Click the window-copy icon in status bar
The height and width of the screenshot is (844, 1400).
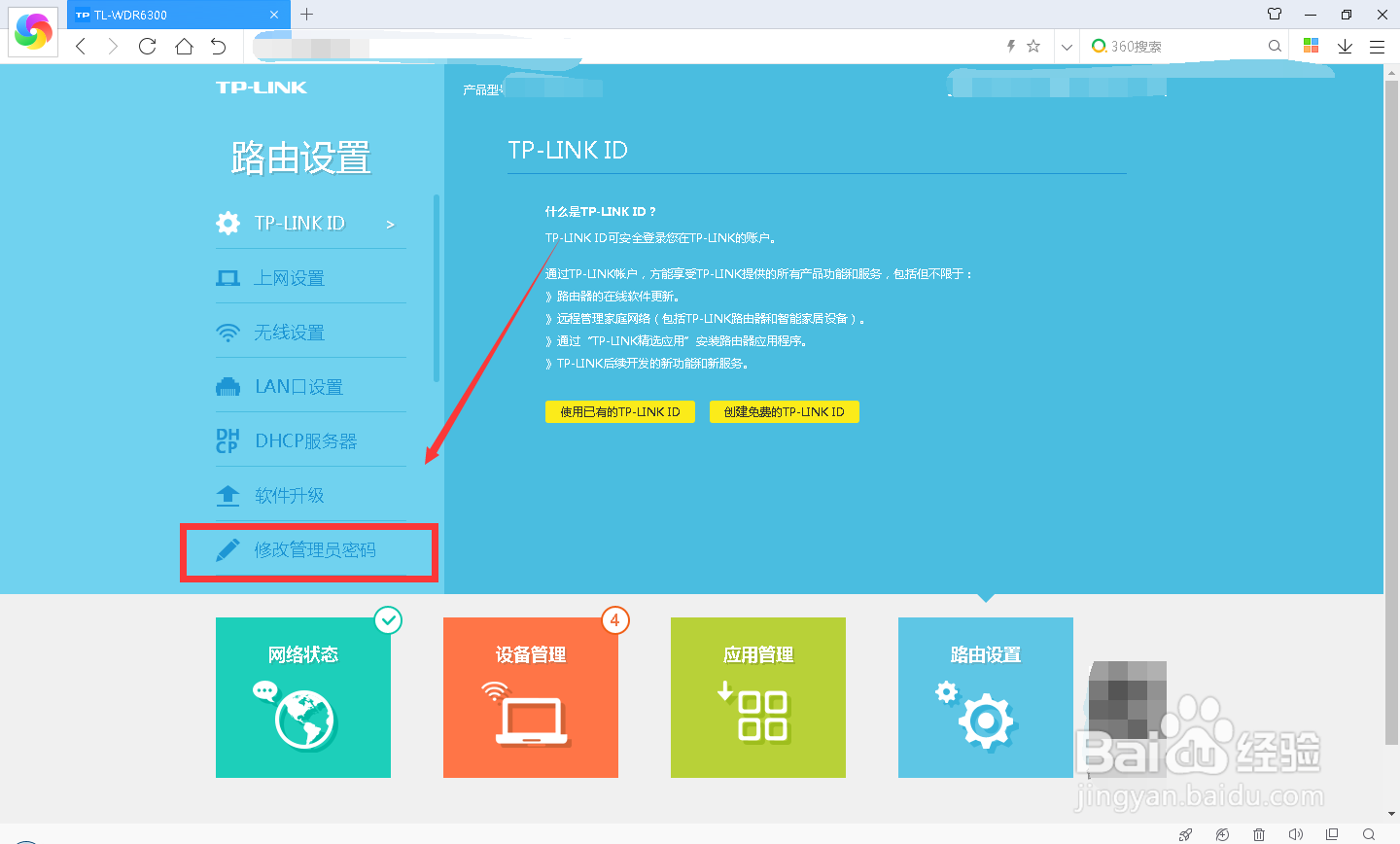click(x=1332, y=834)
